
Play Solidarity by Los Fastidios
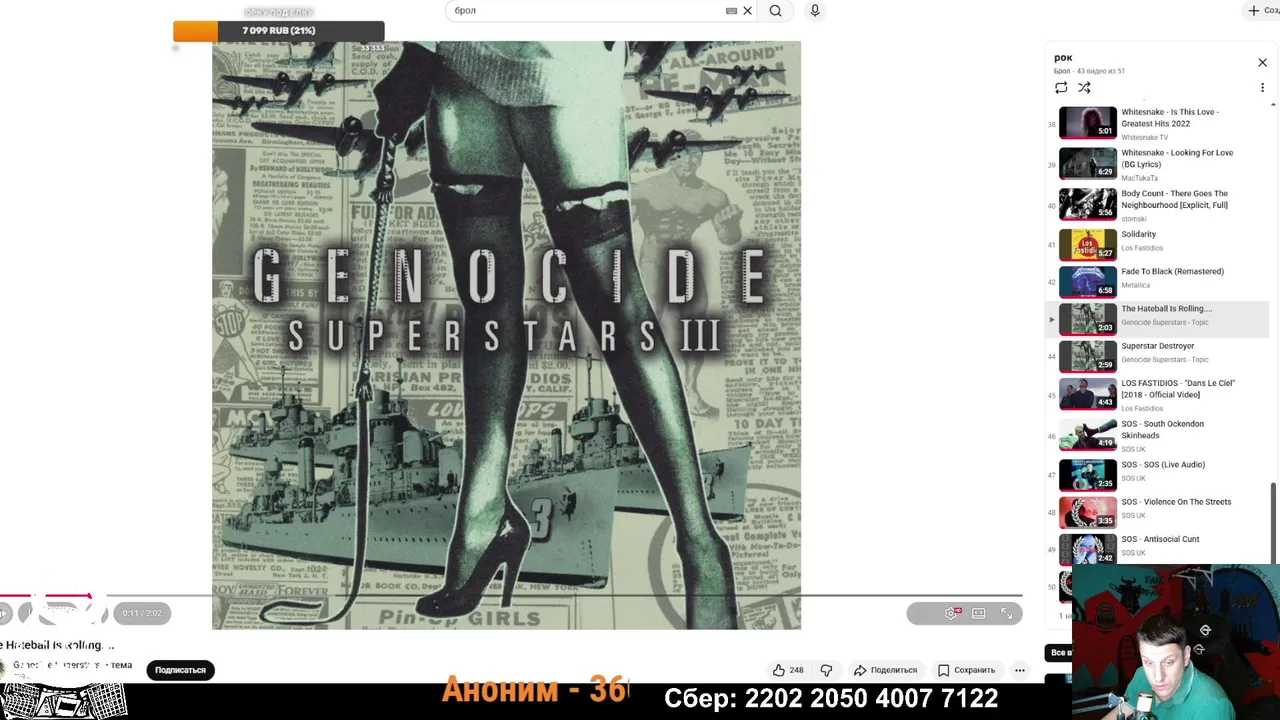coord(1157,245)
